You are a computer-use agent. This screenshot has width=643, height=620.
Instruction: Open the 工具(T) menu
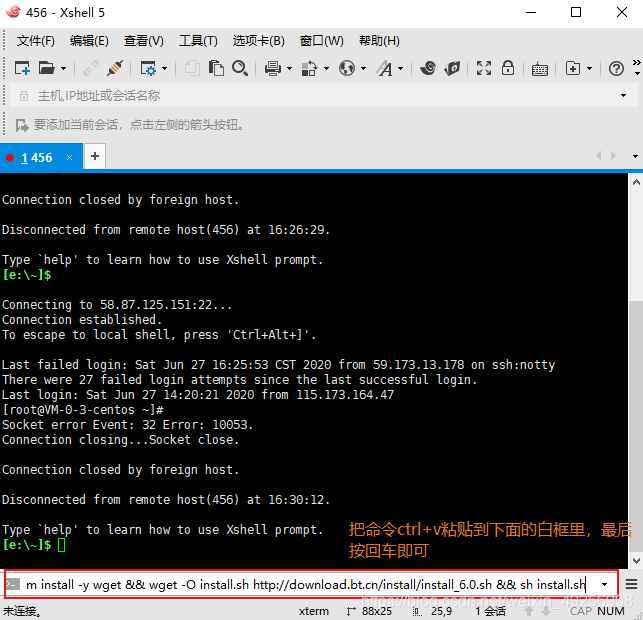point(198,41)
